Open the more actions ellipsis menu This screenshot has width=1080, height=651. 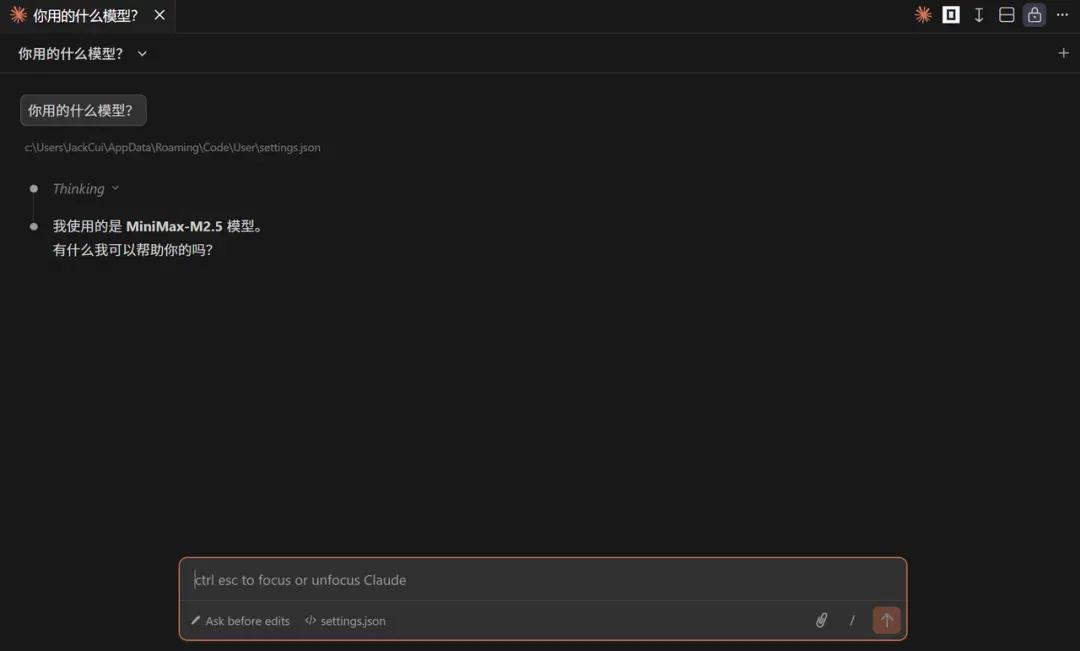pos(1062,14)
